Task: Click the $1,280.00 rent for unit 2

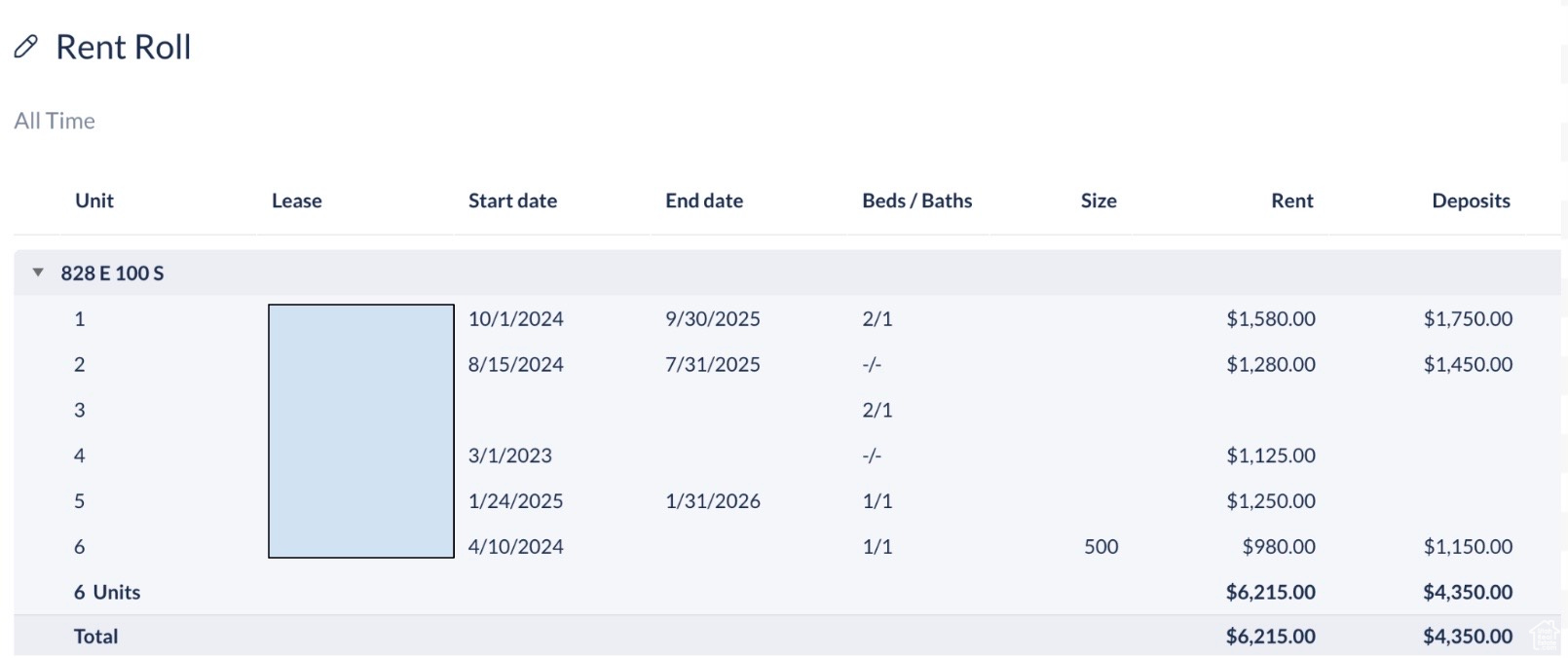Action: click(1270, 365)
